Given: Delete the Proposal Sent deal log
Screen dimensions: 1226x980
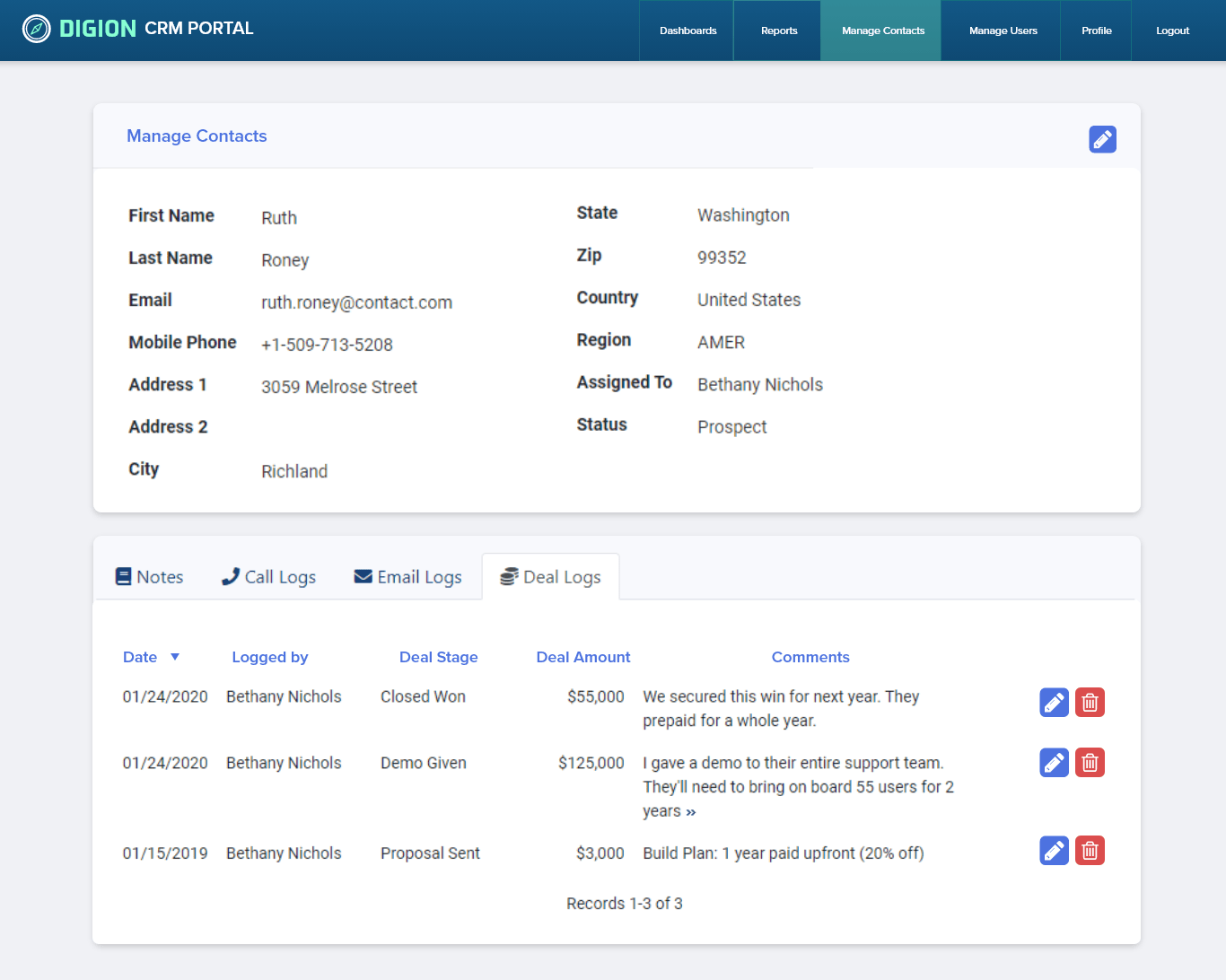Looking at the screenshot, I should point(1090,851).
